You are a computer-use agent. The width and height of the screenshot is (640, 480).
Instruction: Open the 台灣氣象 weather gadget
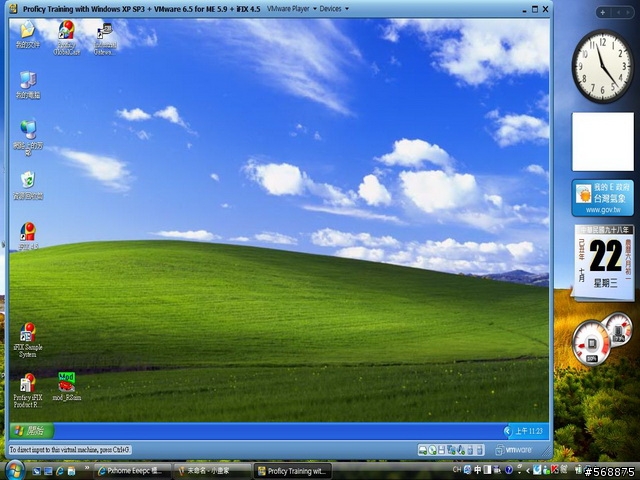(603, 198)
